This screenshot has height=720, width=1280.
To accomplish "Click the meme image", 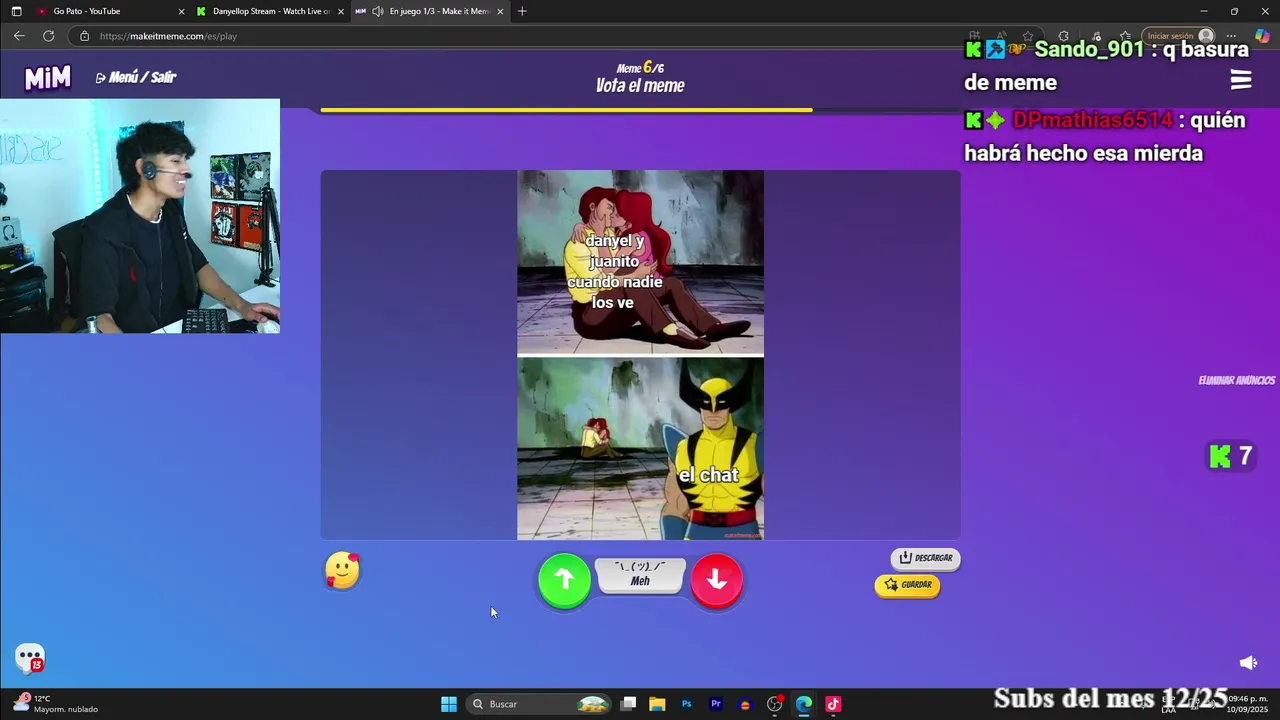I will [640, 355].
